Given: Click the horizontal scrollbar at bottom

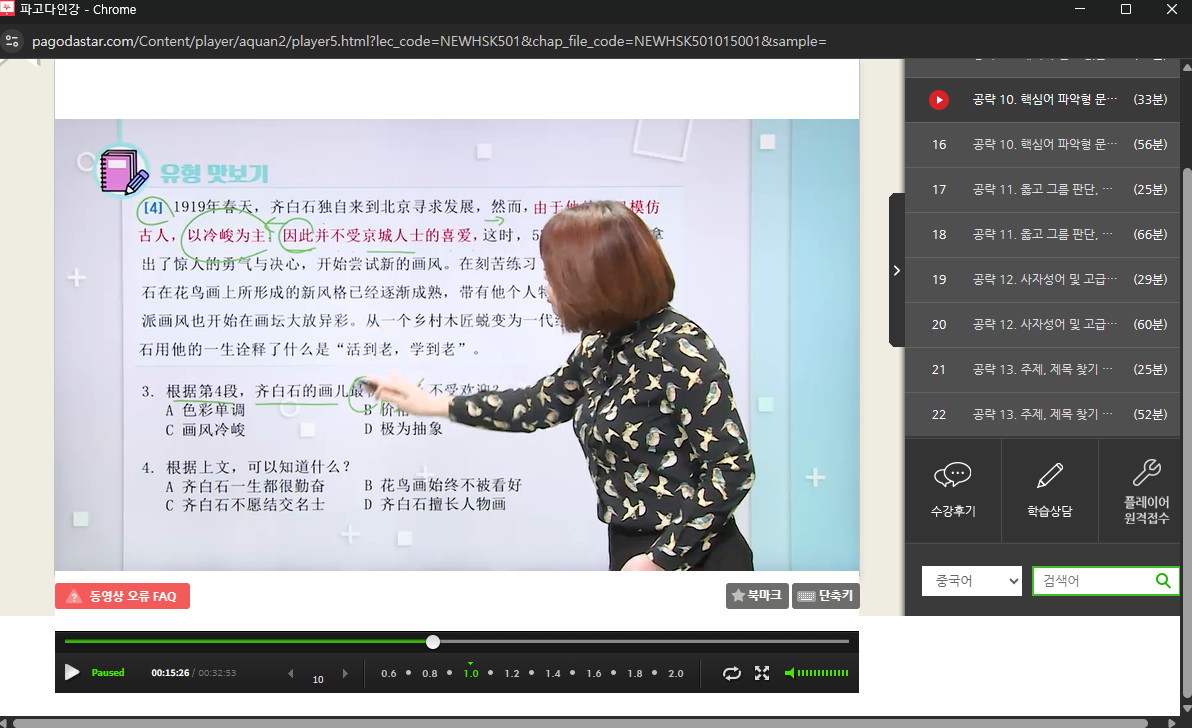Looking at the screenshot, I should (580, 723).
